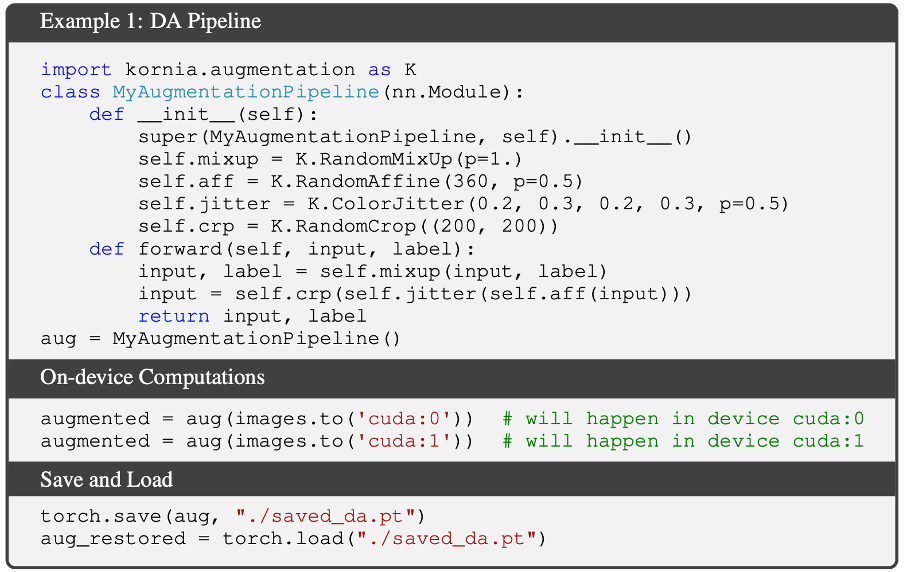This screenshot has height=572, width=904.
Task: Click the torch.save line of code
Action: 233,517
